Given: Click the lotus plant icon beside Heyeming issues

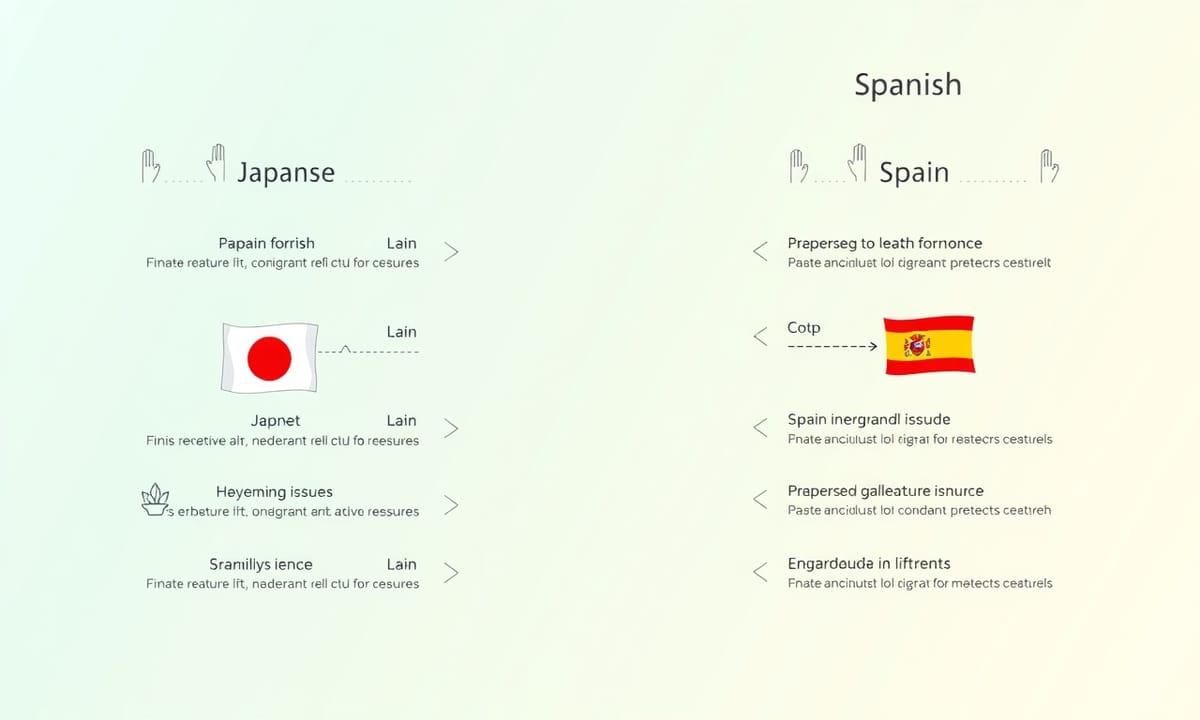Looking at the screenshot, I should coord(155,499).
